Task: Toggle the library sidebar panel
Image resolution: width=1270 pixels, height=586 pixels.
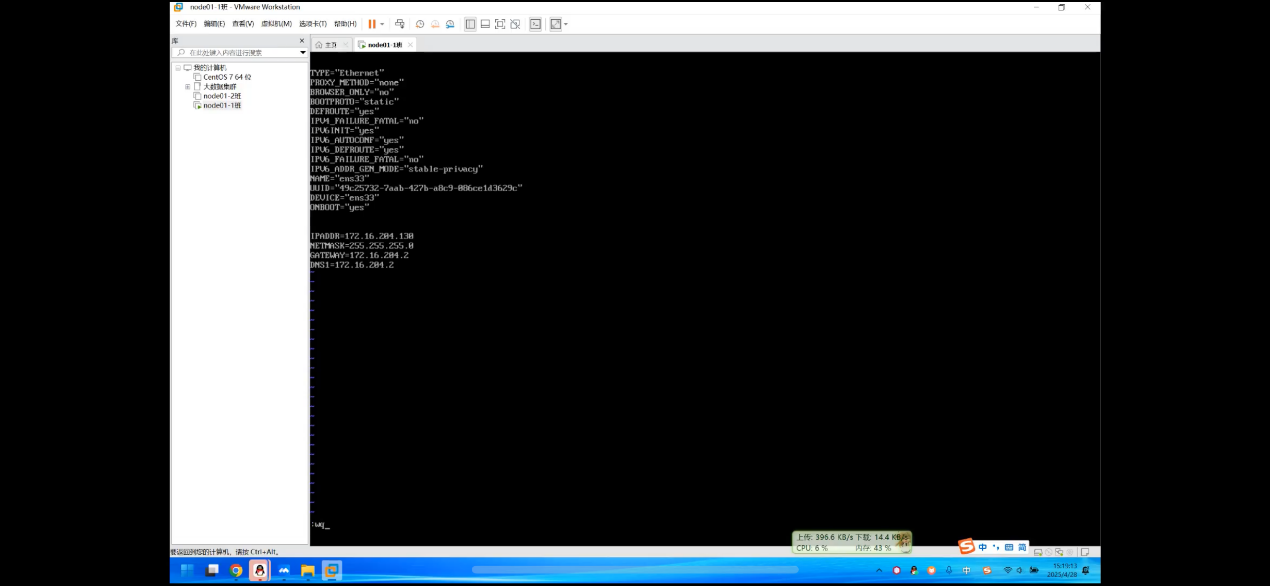Action: 470,24
